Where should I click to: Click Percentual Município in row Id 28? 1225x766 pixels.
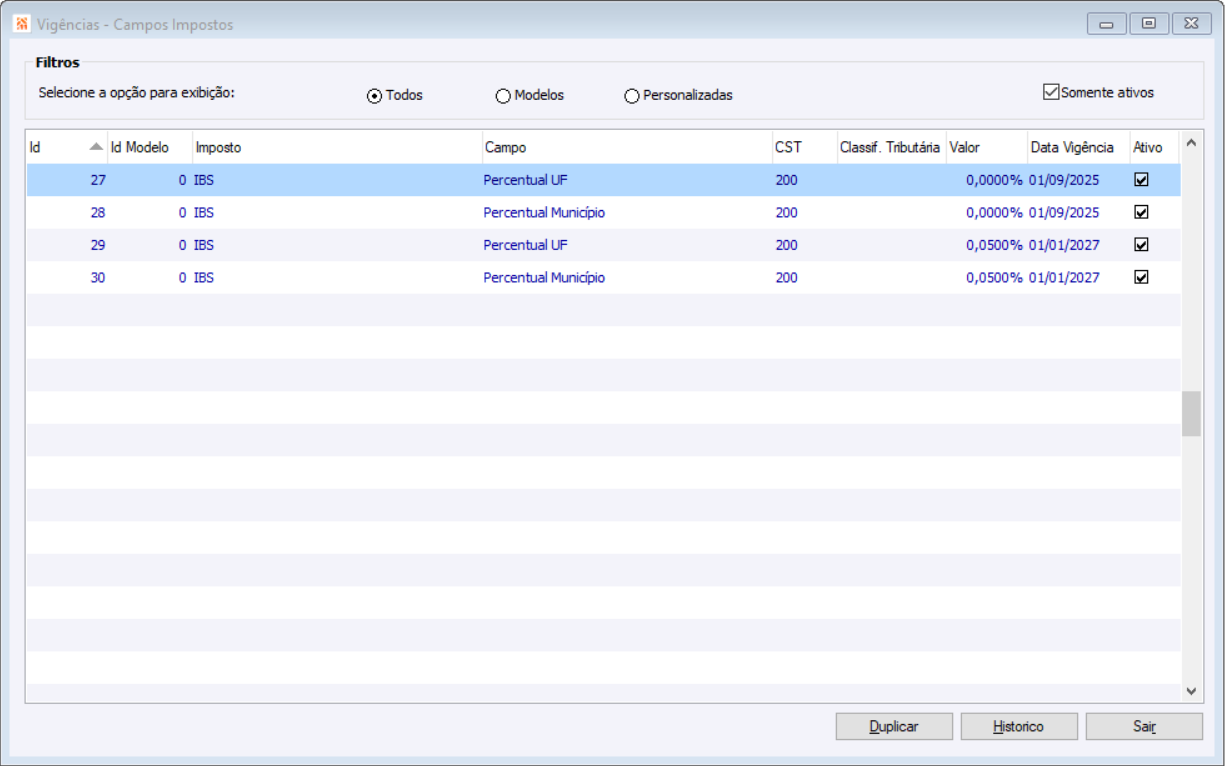coord(544,212)
